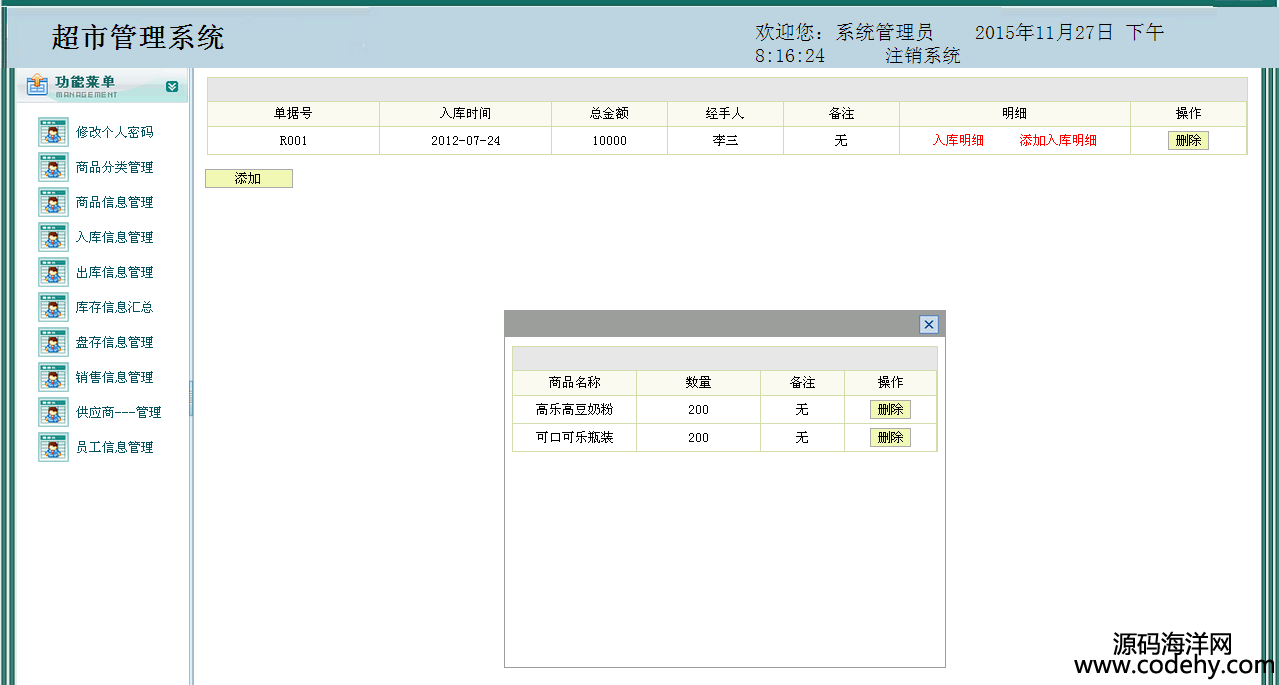Click the 出库信息管理 sidebar icon
The height and width of the screenshot is (685, 1279).
53,272
